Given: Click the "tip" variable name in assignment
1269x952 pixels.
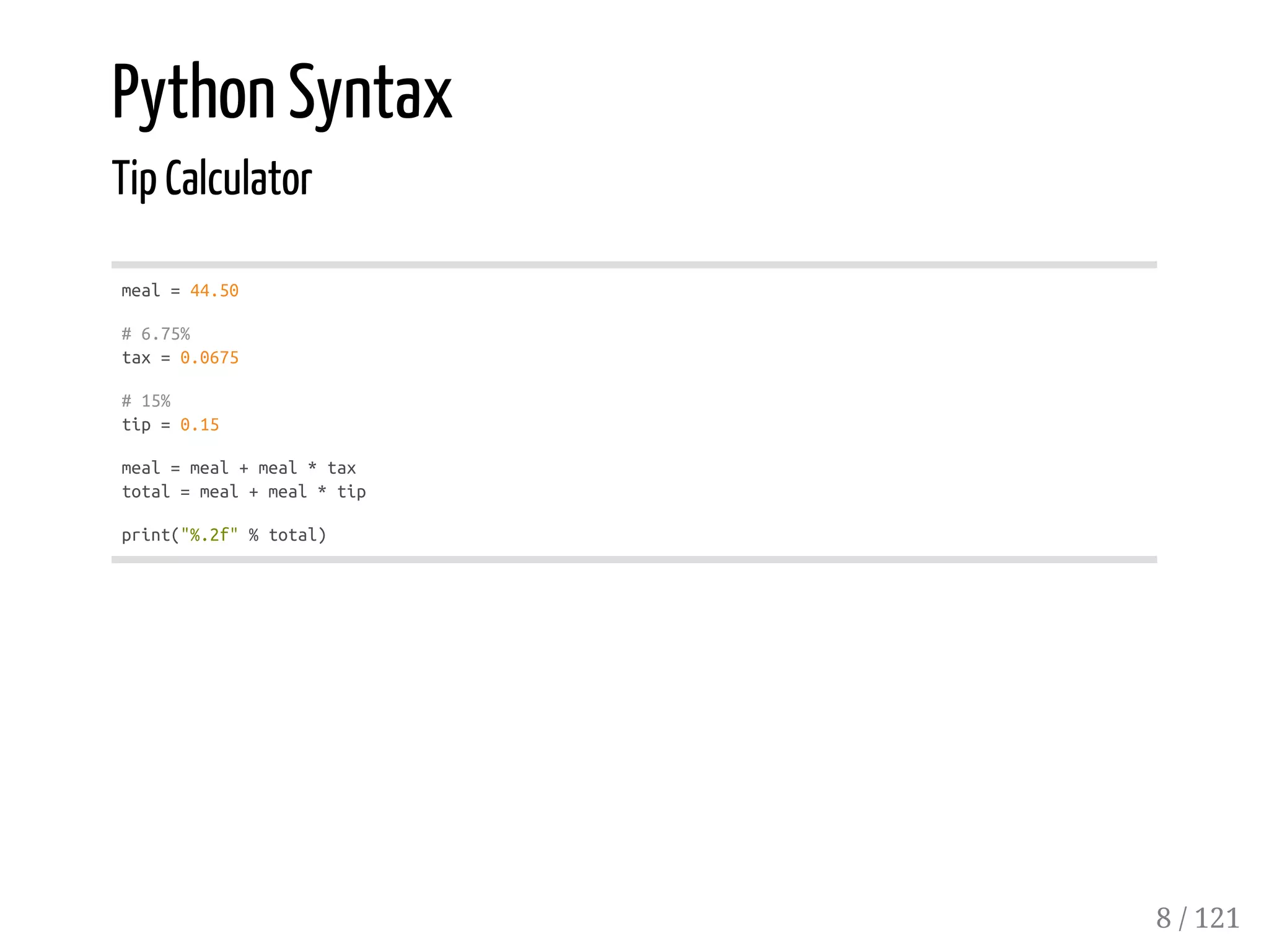Looking at the screenshot, I should tap(136, 425).
